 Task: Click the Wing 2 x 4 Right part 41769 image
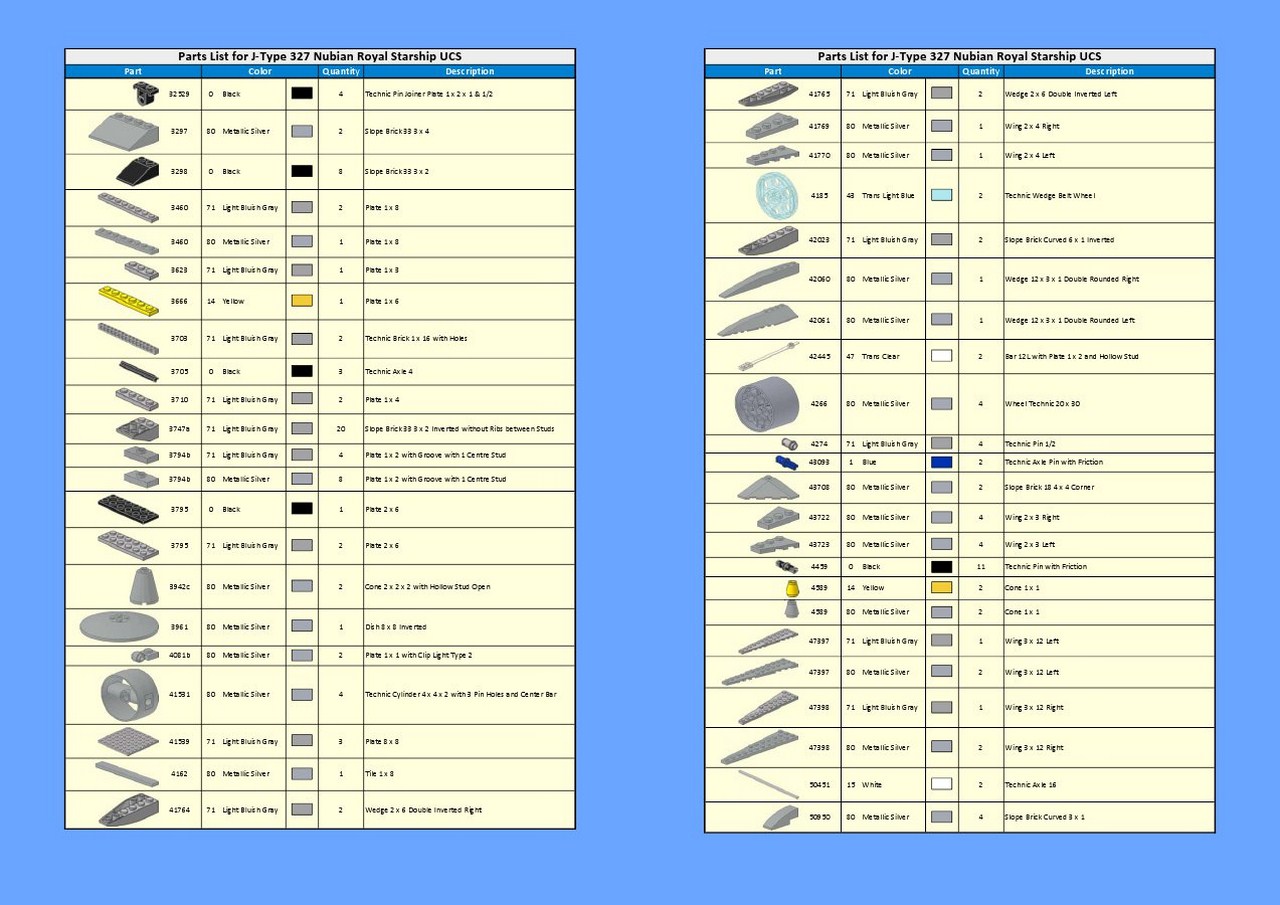click(x=771, y=126)
